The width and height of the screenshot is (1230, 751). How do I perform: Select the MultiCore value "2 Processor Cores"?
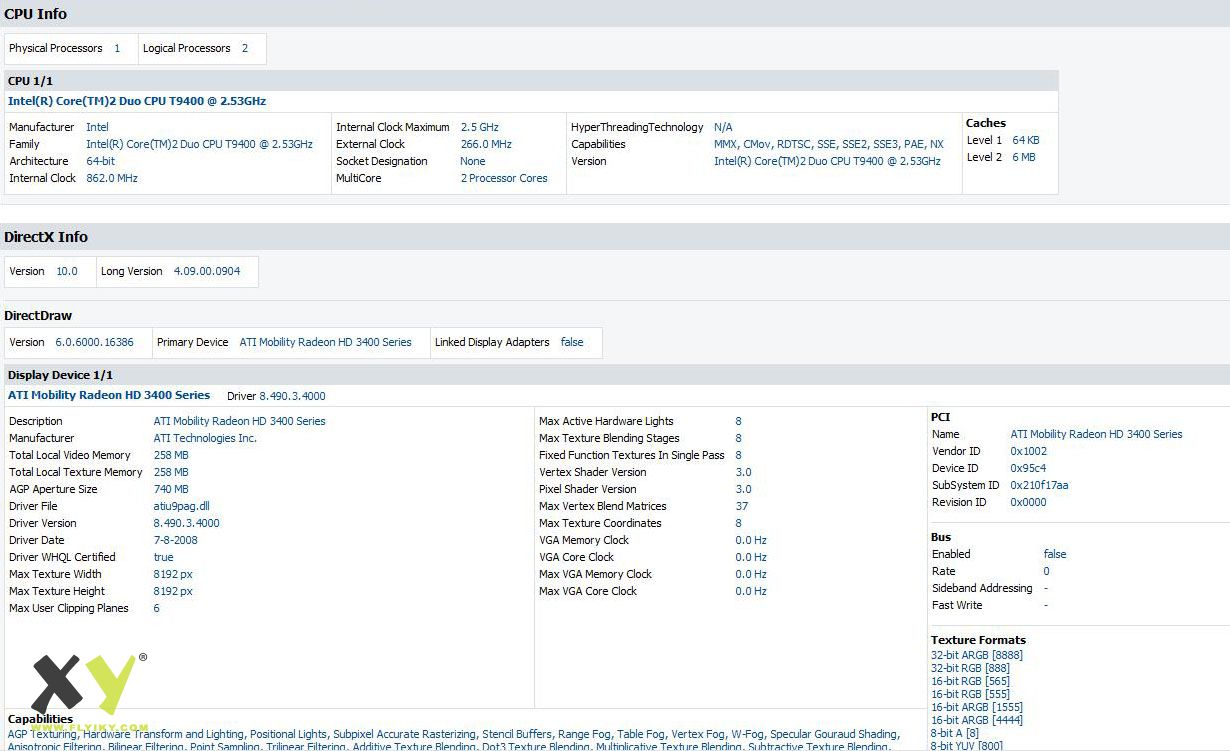coord(504,178)
